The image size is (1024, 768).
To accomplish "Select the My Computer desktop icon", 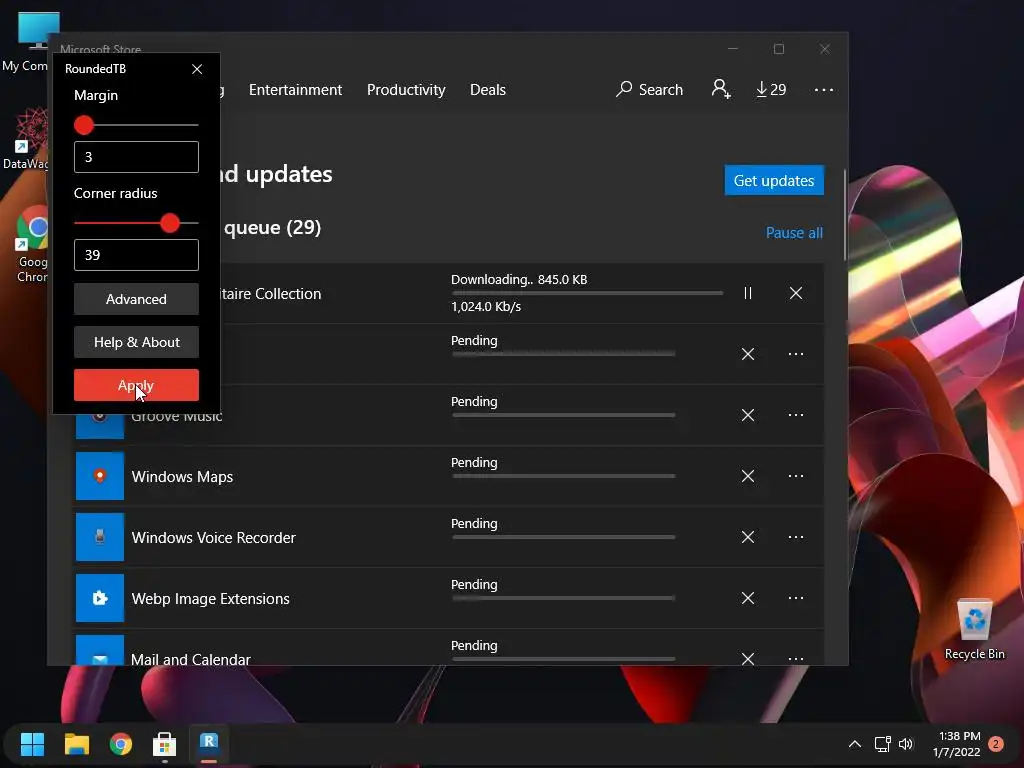I will 26,42.
